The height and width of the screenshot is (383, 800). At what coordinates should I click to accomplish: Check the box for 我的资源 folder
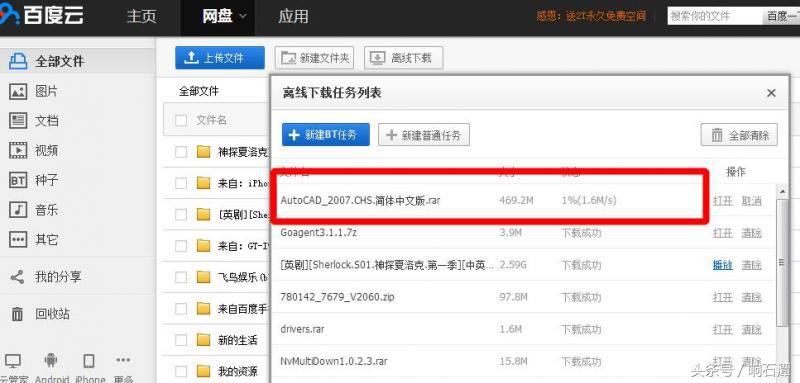pos(181,371)
